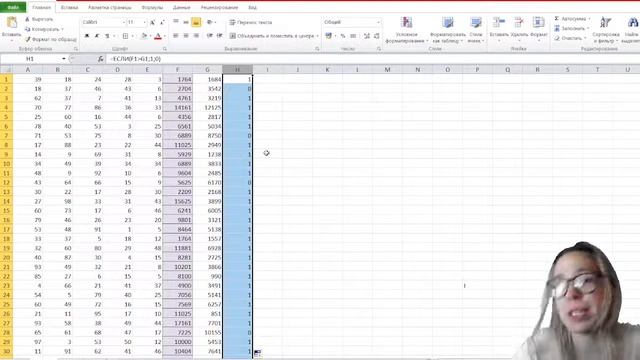Image resolution: width=640 pixels, height=360 pixels.
Task: Click Merge and Center (Объединить и поместить в центре)
Action: (x=271, y=36)
